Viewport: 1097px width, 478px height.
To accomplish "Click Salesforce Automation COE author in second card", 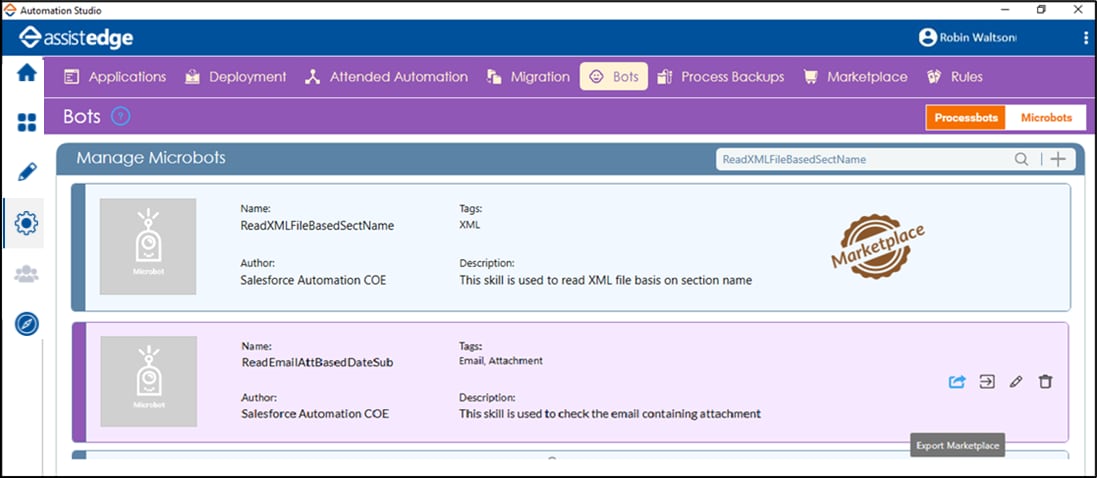I will pyautogui.click(x=315, y=414).
